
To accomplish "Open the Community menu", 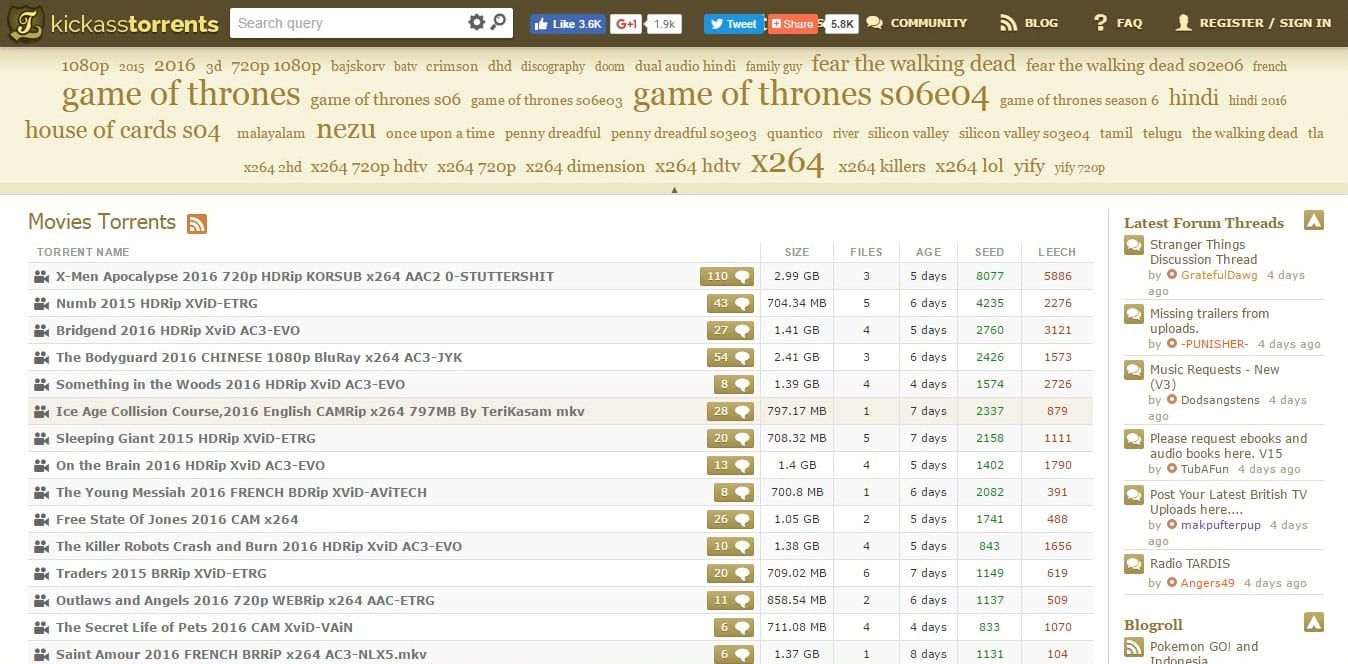I will pos(917,23).
